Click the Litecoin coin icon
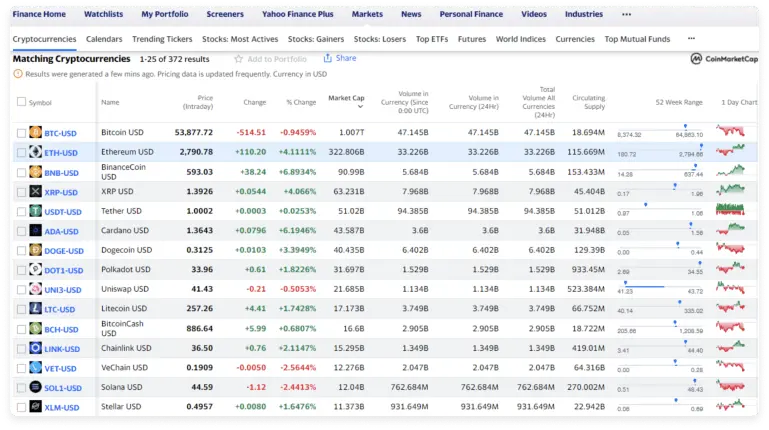769x430 pixels. (x=36, y=309)
